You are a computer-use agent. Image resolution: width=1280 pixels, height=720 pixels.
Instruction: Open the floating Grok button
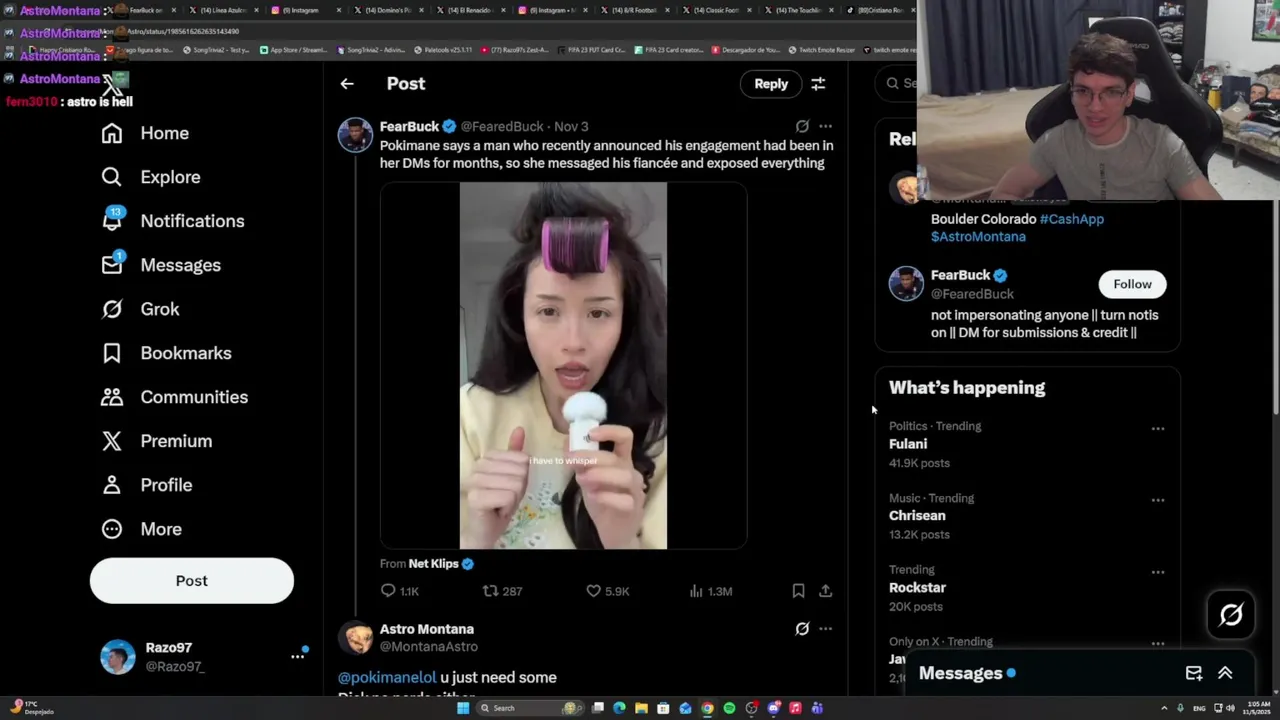(x=1231, y=615)
